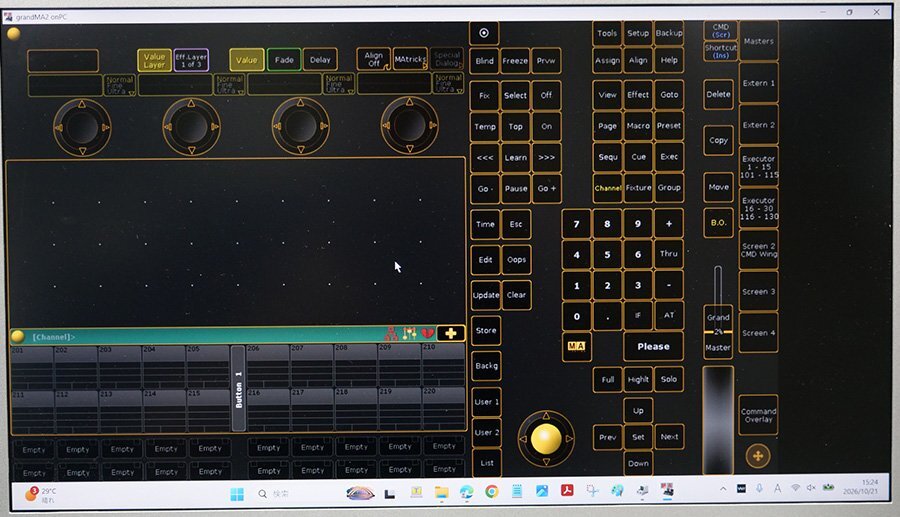Open the MAtricks options
Screen dimensions: 900x517
point(410,59)
